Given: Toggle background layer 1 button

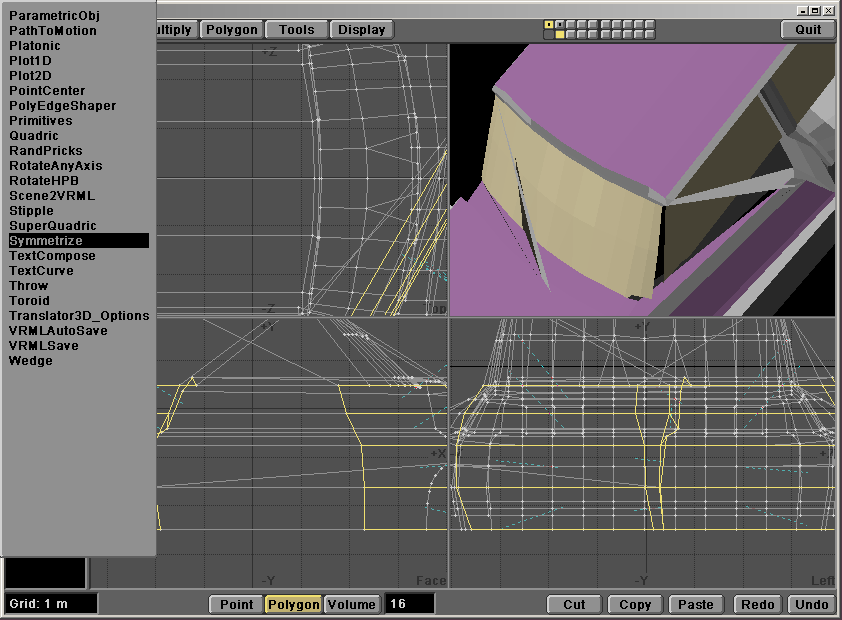Looking at the screenshot, I should click(x=549, y=35).
